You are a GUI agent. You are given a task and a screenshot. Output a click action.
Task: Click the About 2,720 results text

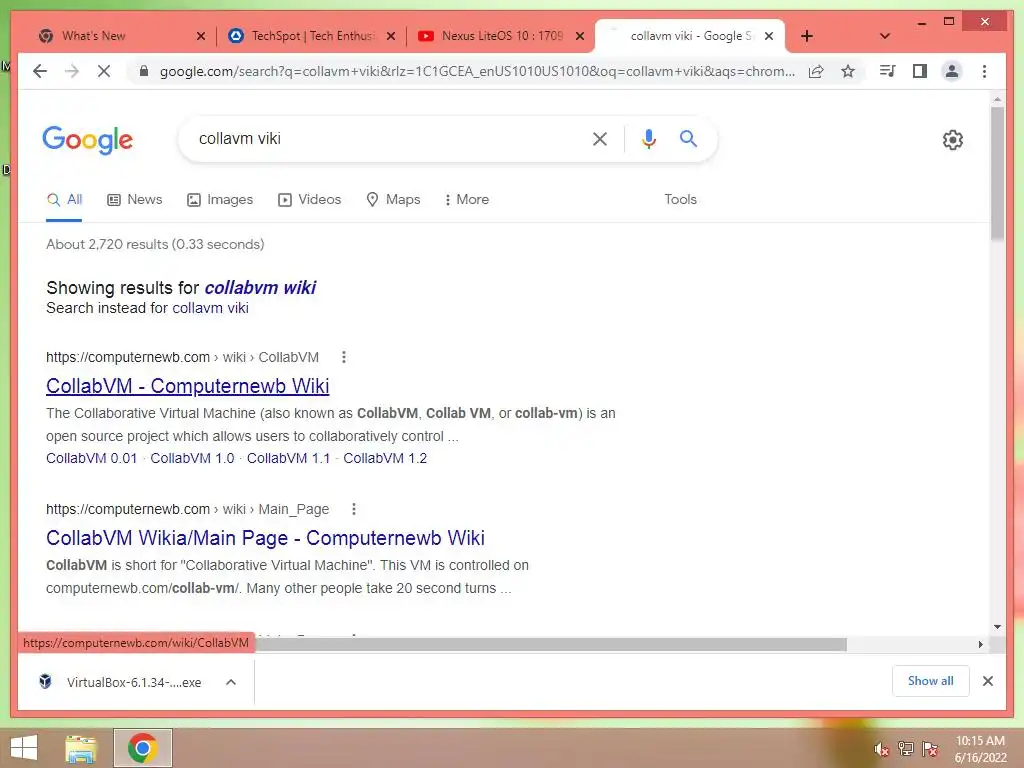[155, 244]
